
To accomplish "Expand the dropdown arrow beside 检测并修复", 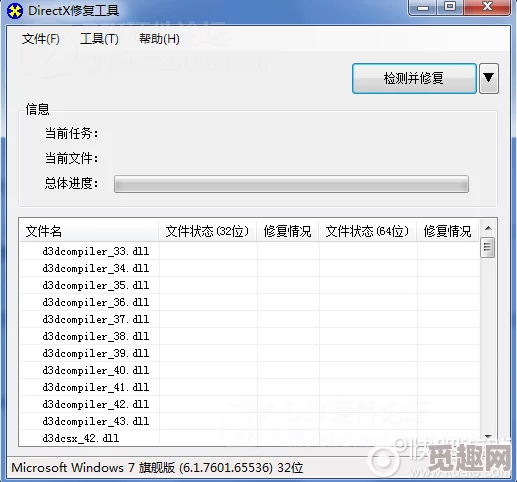I will pyautogui.click(x=489, y=79).
